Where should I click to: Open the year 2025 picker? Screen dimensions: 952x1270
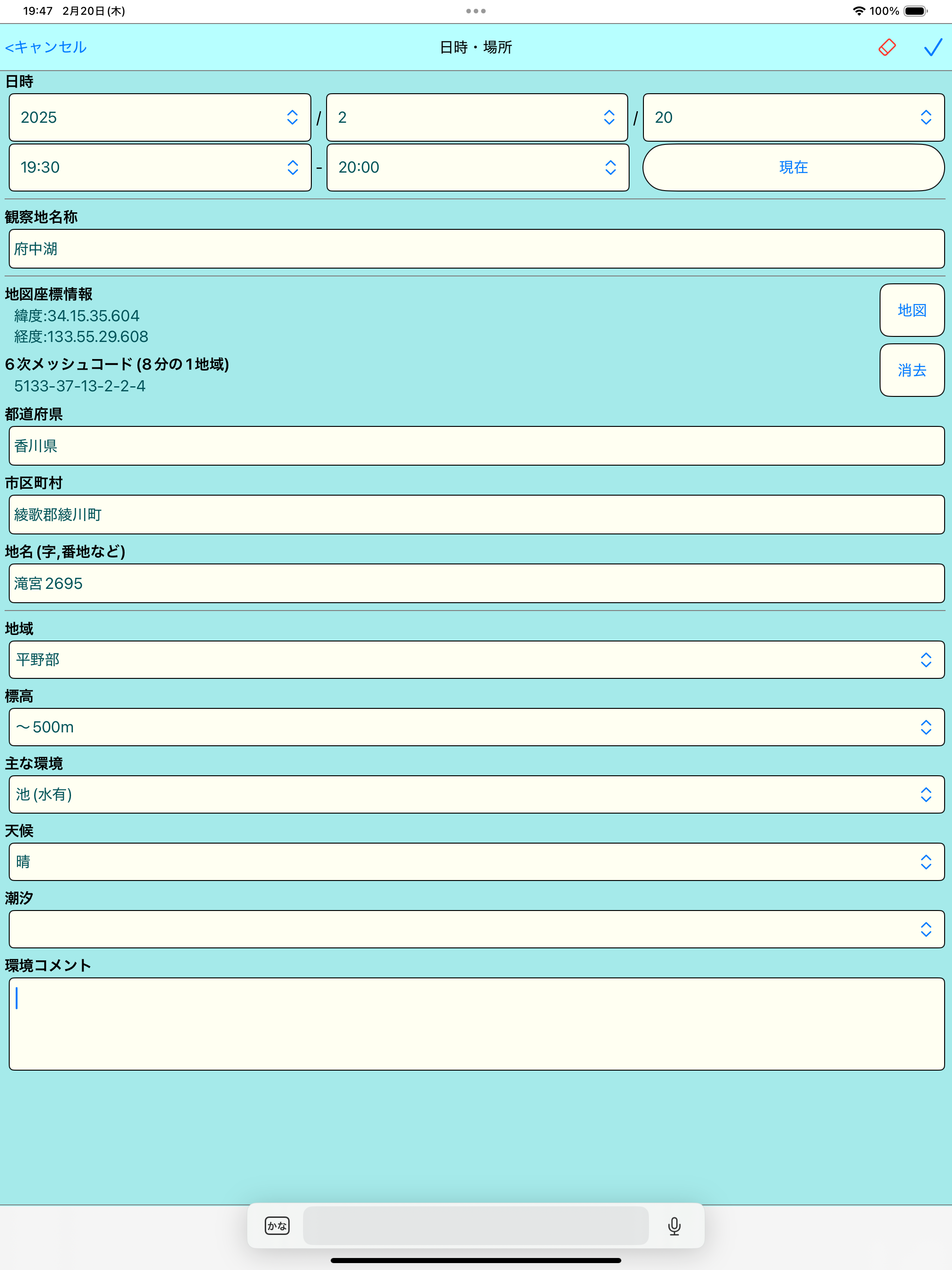[160, 118]
